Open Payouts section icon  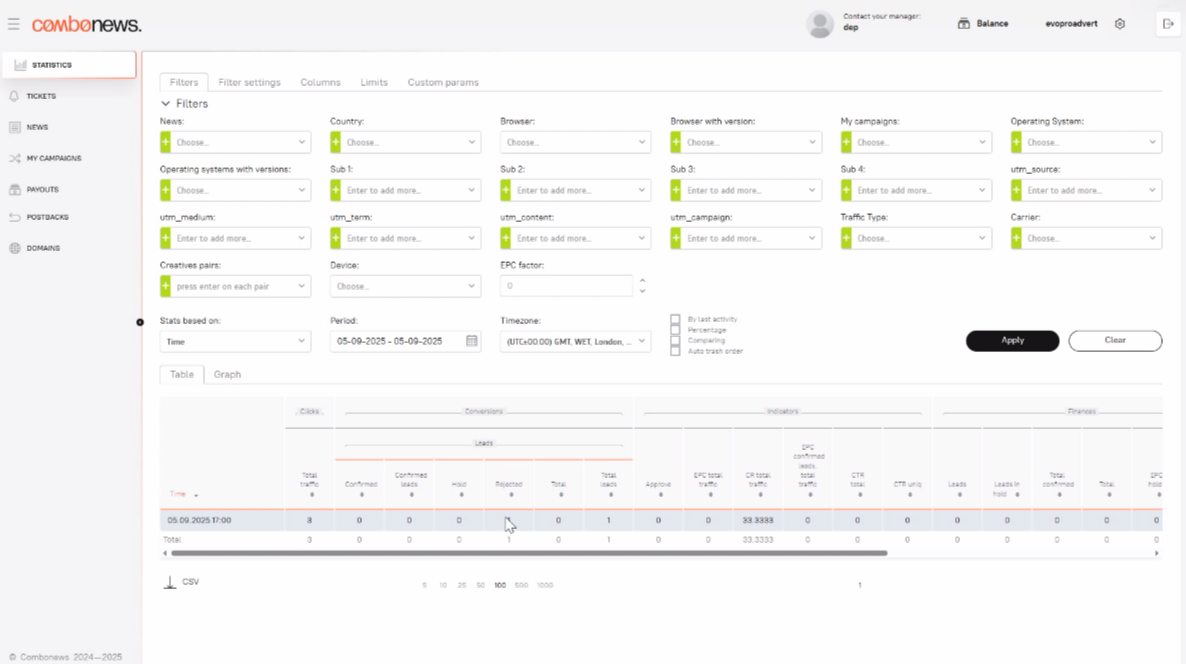tap(15, 189)
